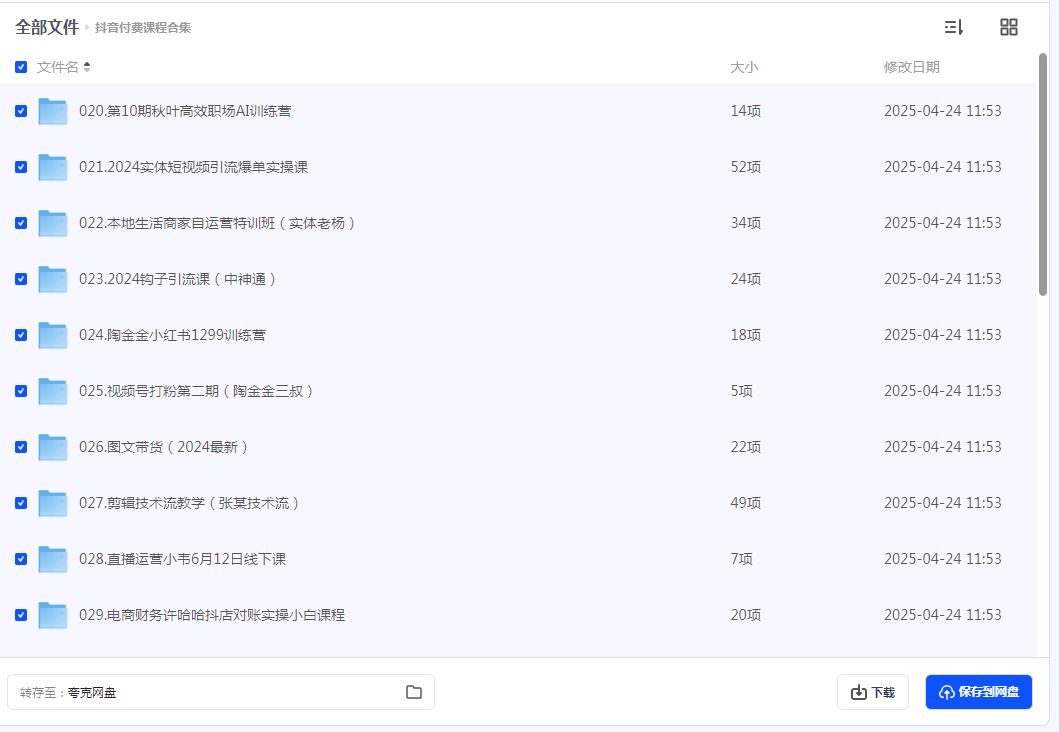Uncheck the 021.2024实体短视频引流爆单实操课 checkbox

coord(21,167)
